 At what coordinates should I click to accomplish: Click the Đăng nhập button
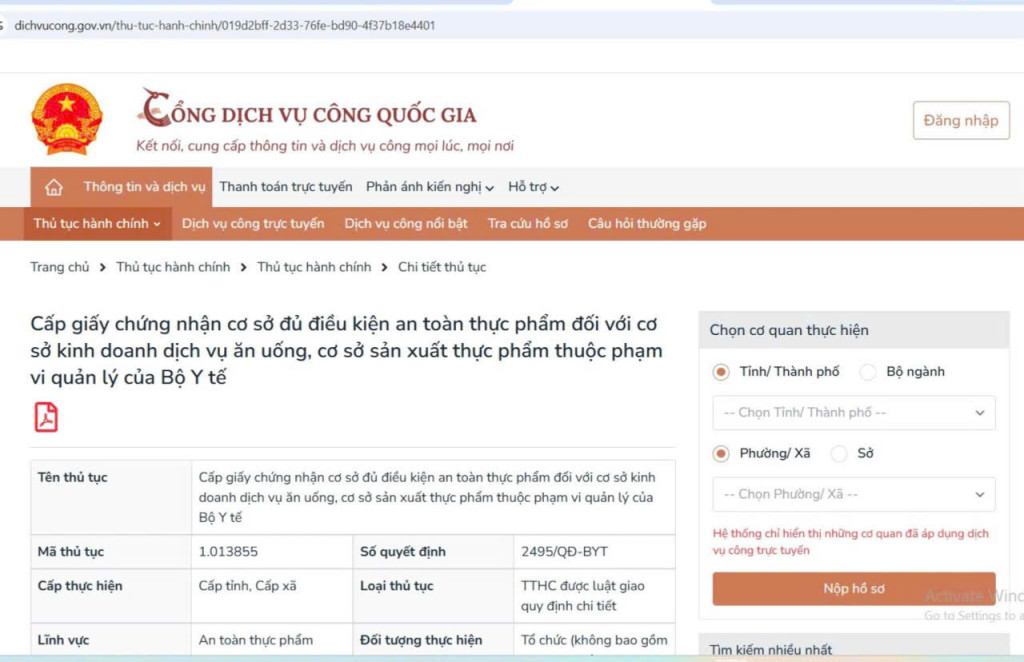coord(961,120)
